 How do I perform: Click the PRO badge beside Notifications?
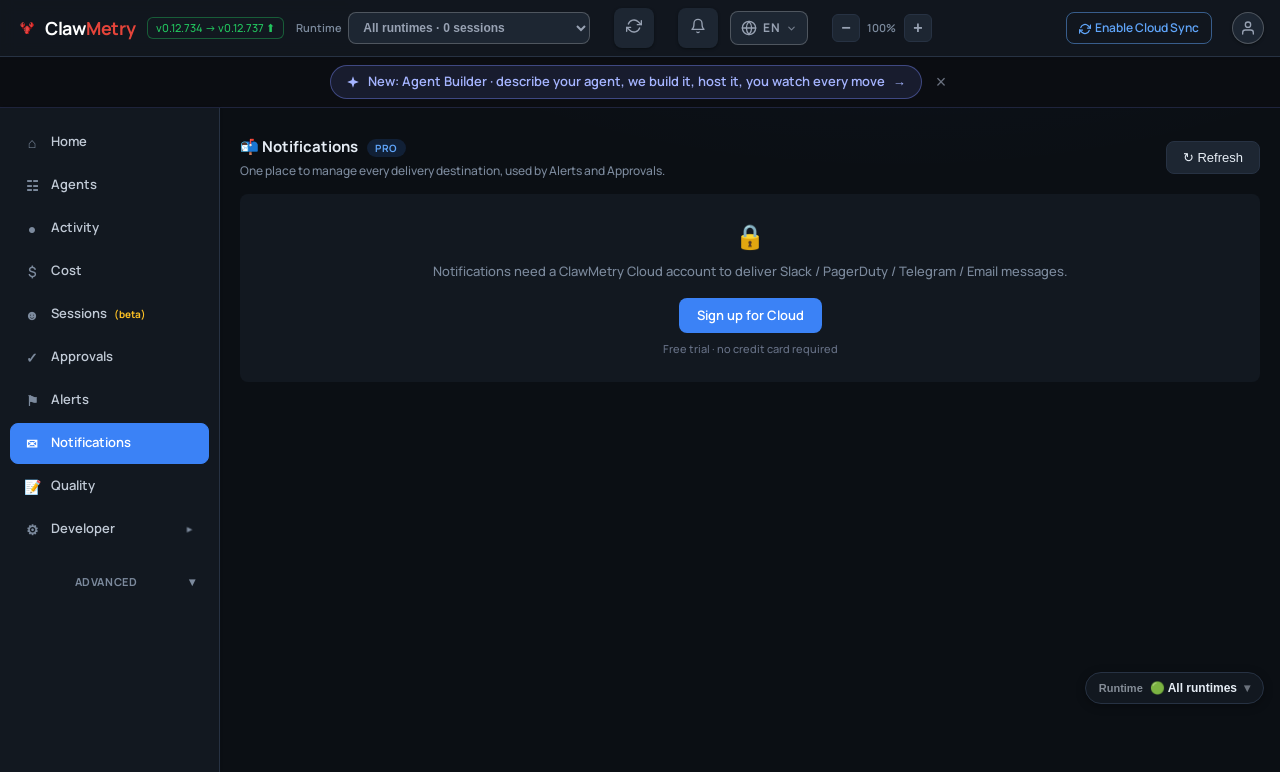click(386, 148)
